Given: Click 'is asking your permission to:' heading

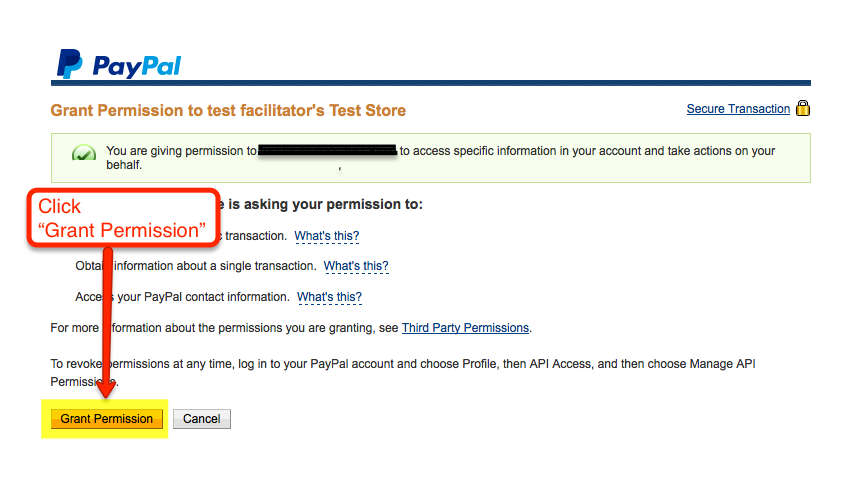Looking at the screenshot, I should tap(325, 204).
